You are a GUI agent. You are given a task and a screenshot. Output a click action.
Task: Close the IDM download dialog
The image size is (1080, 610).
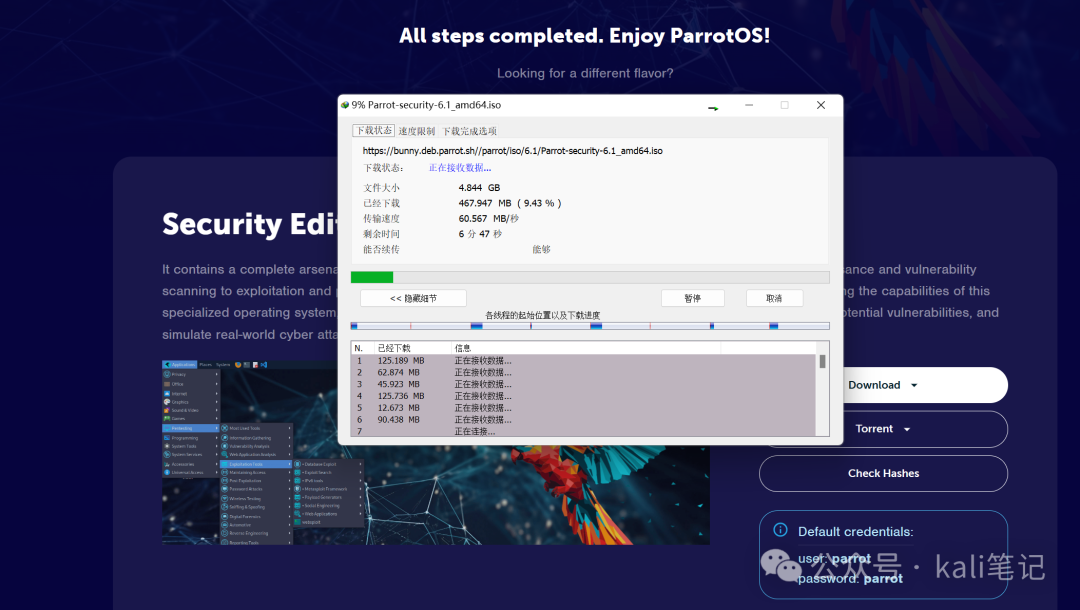point(820,105)
